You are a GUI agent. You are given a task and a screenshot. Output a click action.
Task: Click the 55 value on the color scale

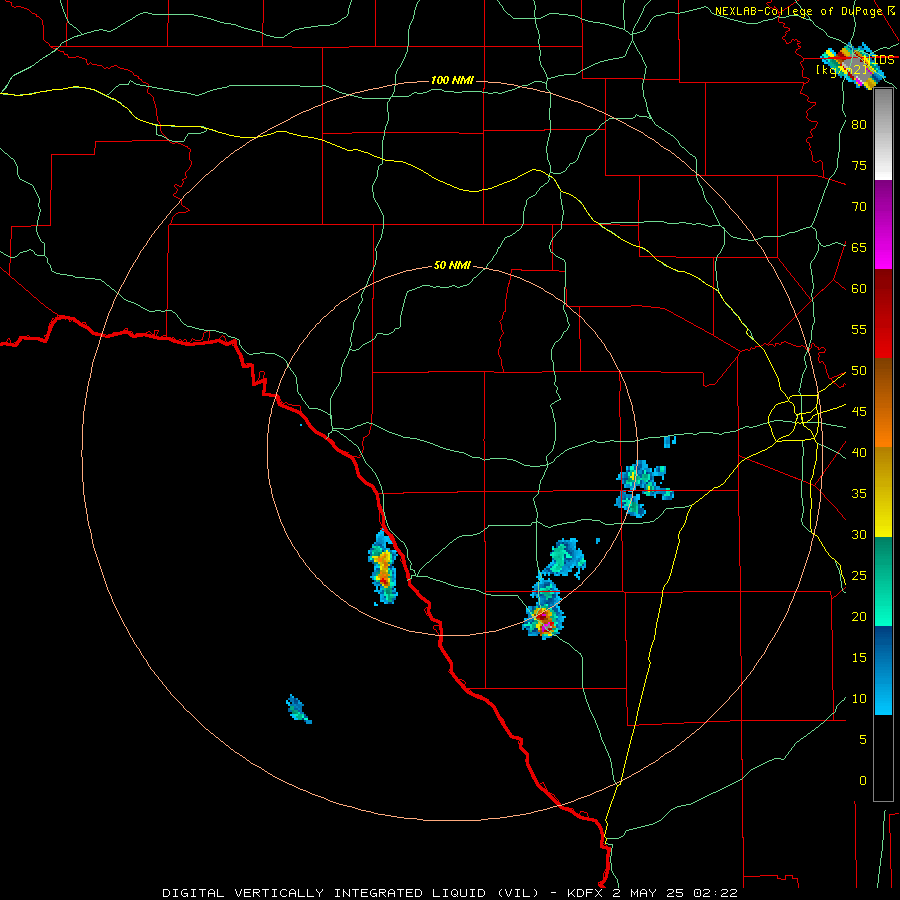pyautogui.click(x=859, y=330)
